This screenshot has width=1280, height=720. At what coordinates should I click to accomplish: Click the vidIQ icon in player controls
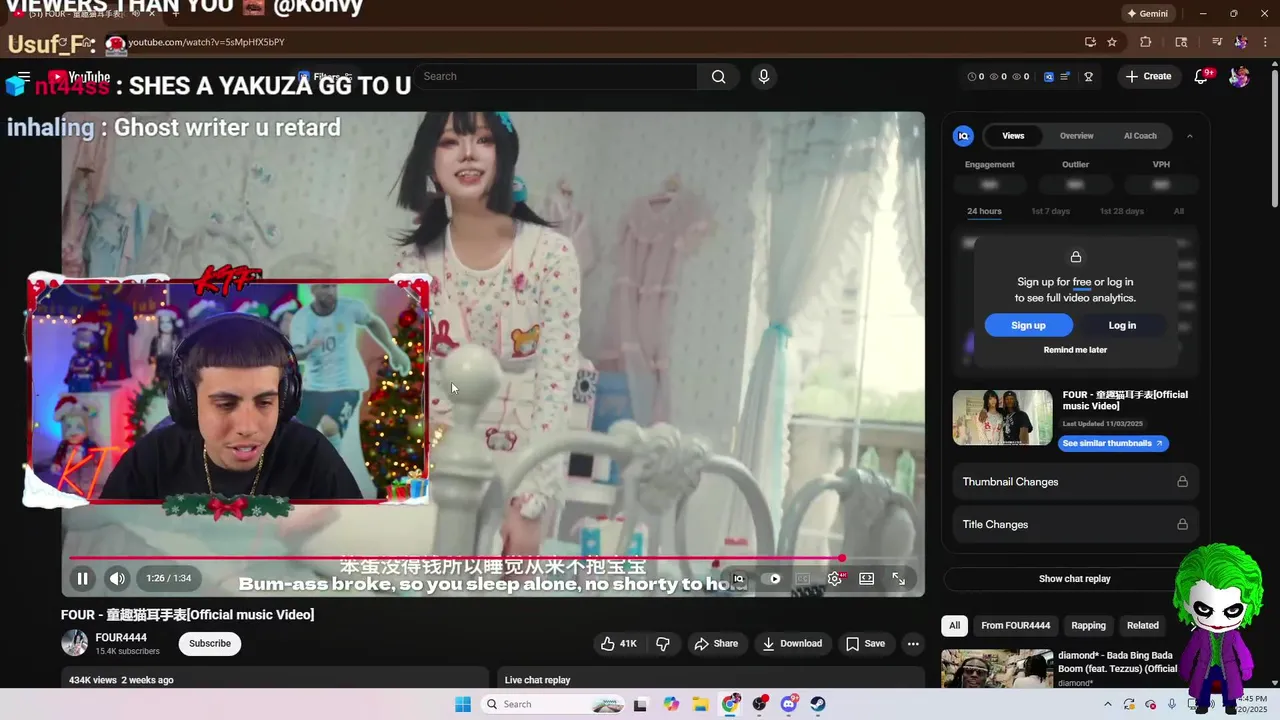(x=739, y=578)
